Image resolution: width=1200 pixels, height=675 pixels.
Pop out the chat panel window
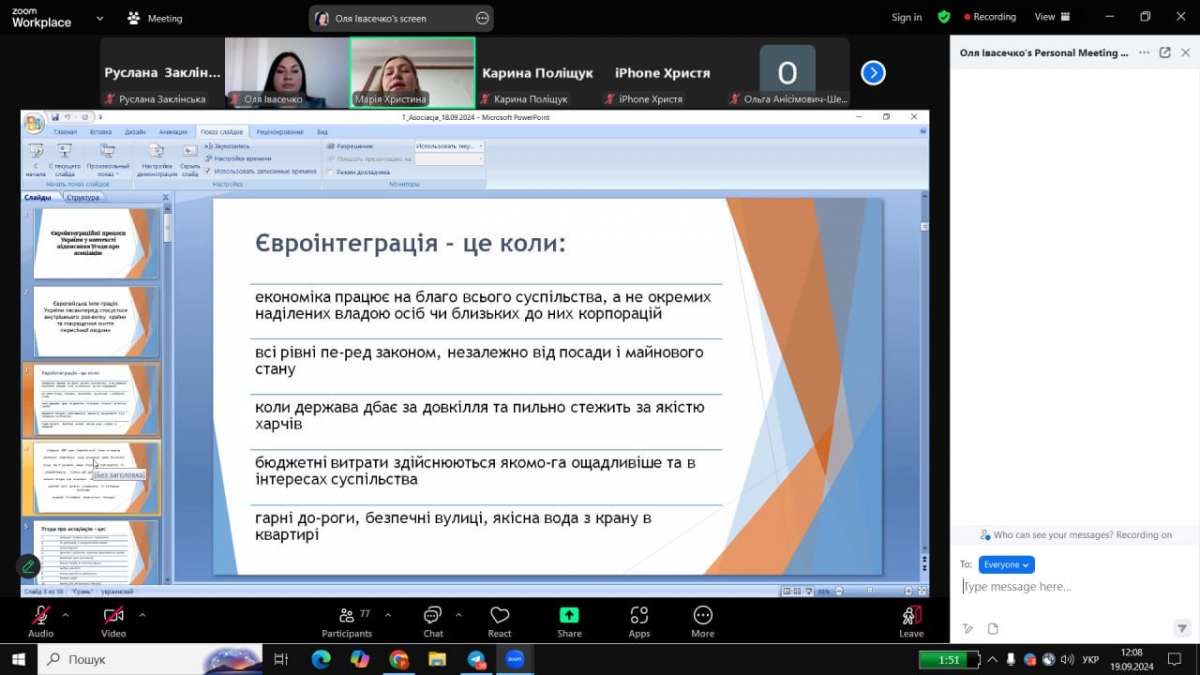point(1165,53)
